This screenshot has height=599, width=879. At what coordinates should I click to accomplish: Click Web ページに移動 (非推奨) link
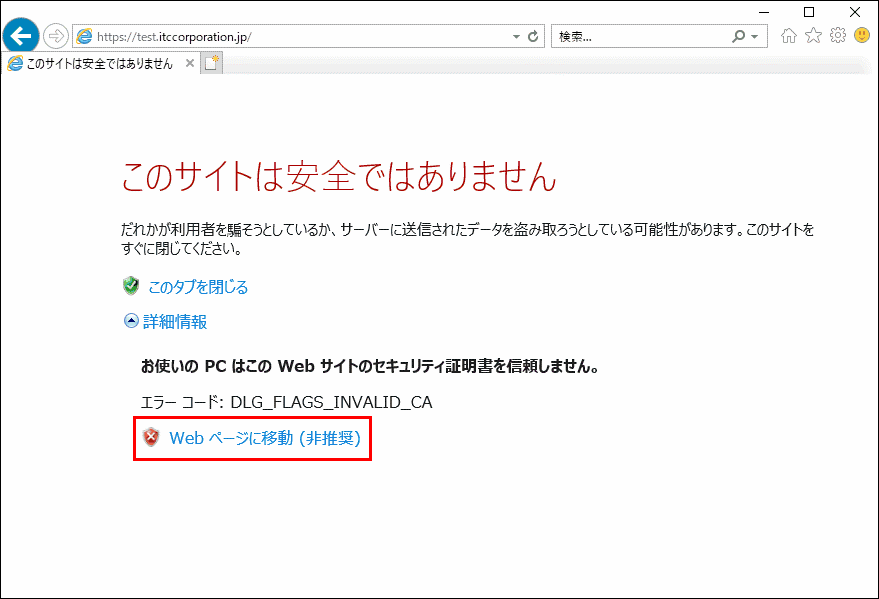point(265,438)
